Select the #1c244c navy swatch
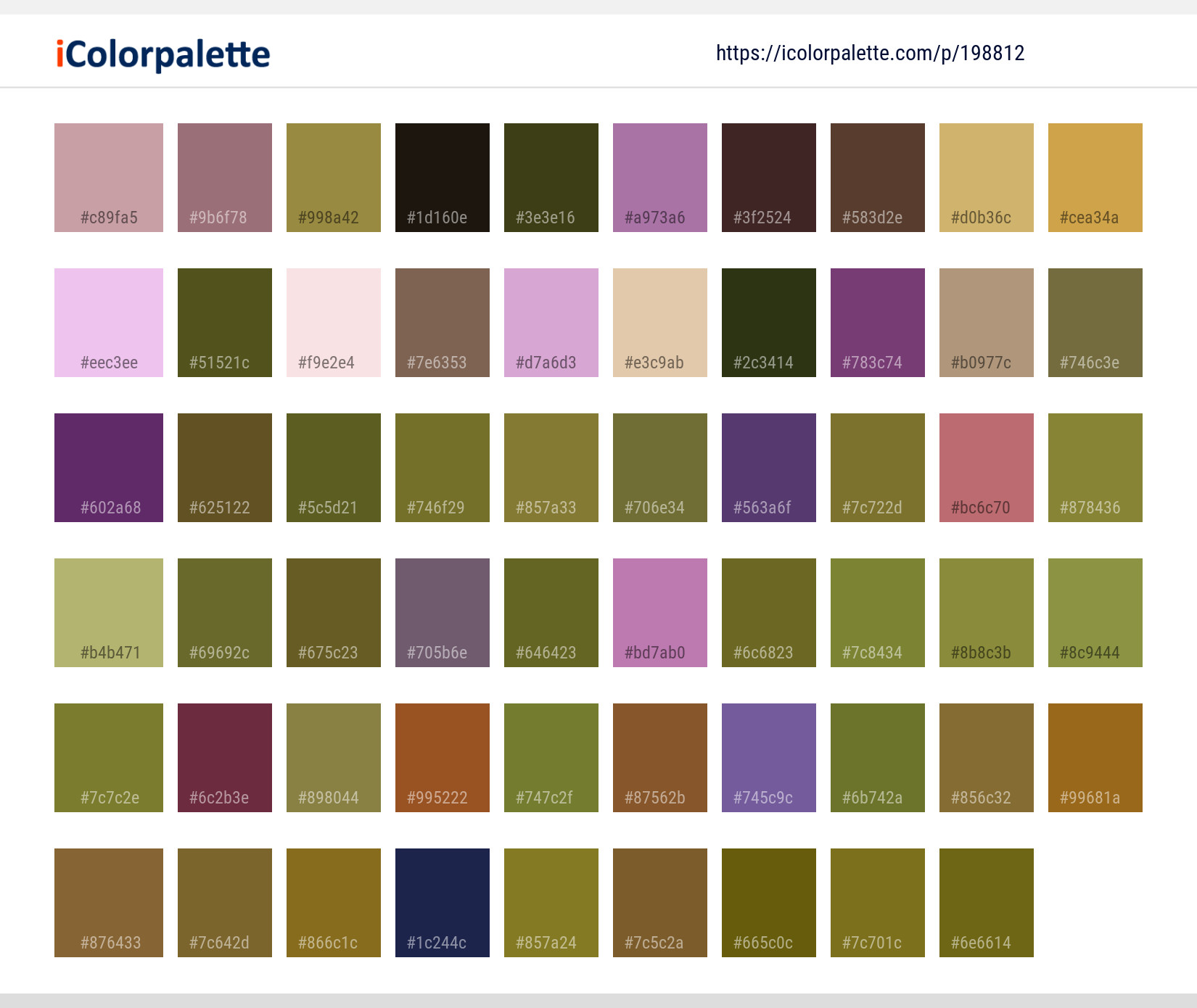 (x=442, y=902)
